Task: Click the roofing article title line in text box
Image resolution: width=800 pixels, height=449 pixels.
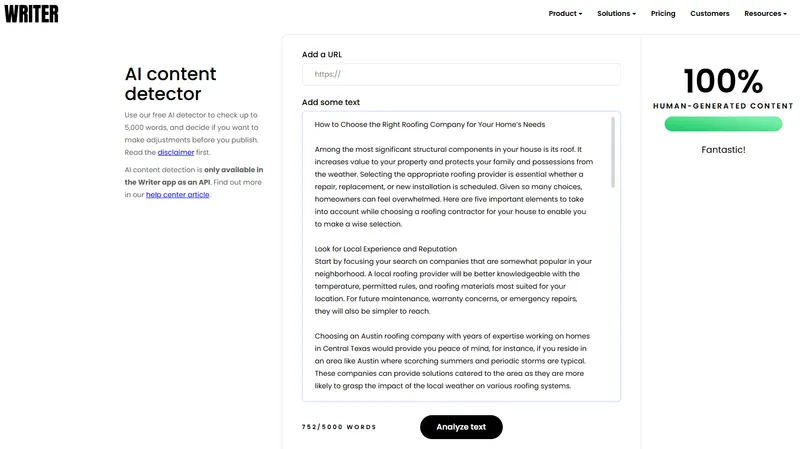Action: [430, 125]
